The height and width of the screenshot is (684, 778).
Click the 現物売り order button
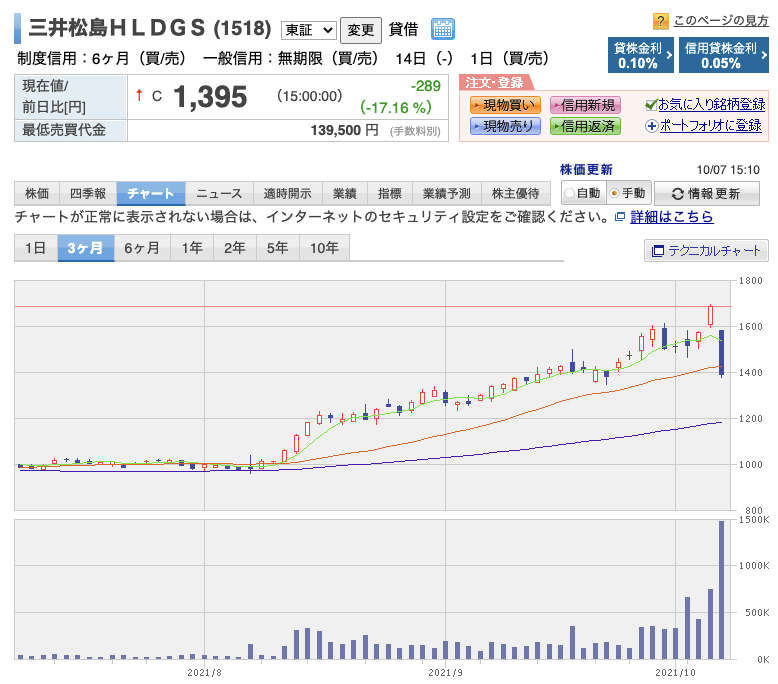click(x=505, y=126)
